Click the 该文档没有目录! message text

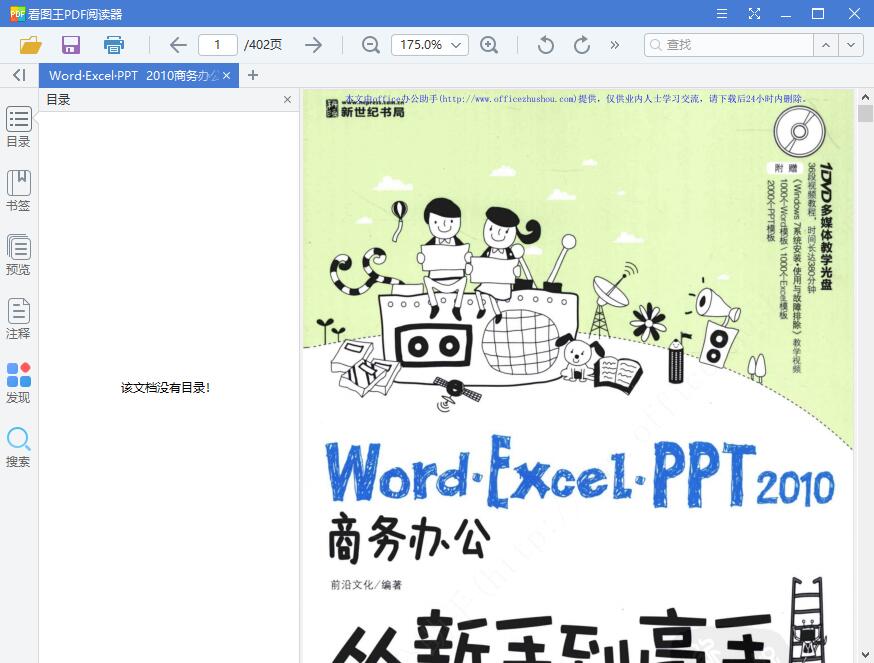pyautogui.click(x=166, y=388)
